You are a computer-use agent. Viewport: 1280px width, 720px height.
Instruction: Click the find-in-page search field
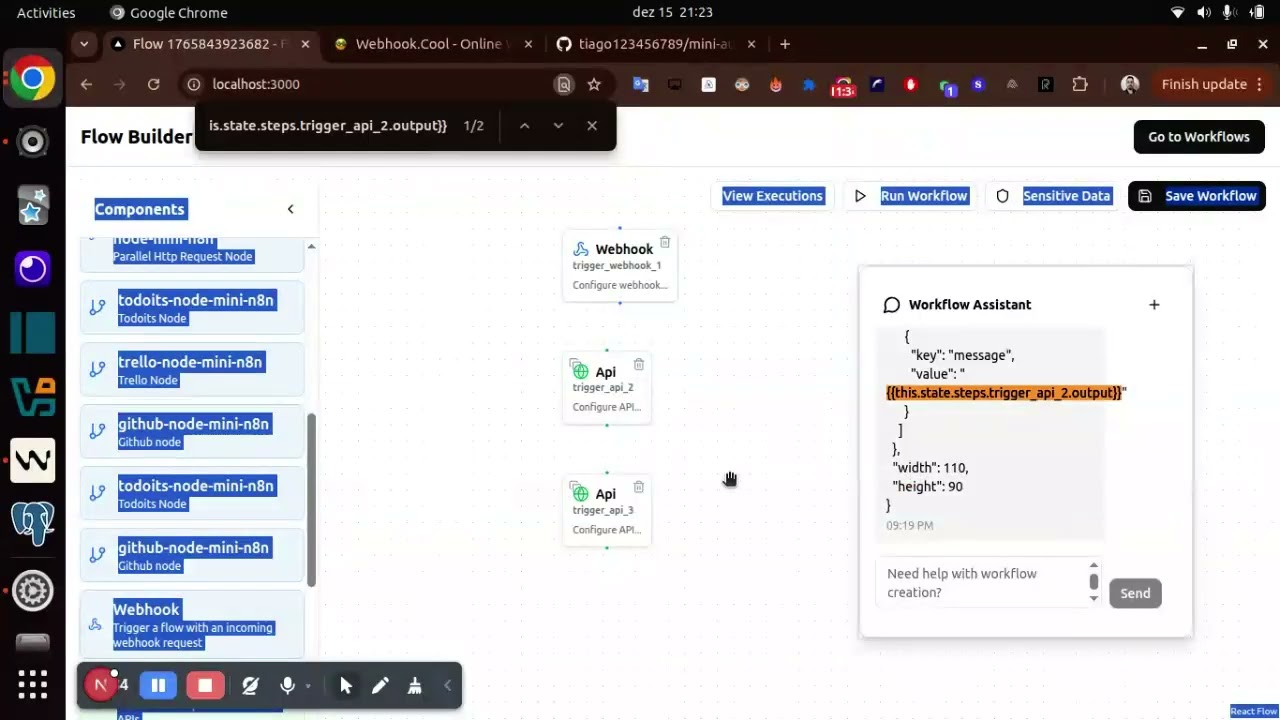pos(328,126)
